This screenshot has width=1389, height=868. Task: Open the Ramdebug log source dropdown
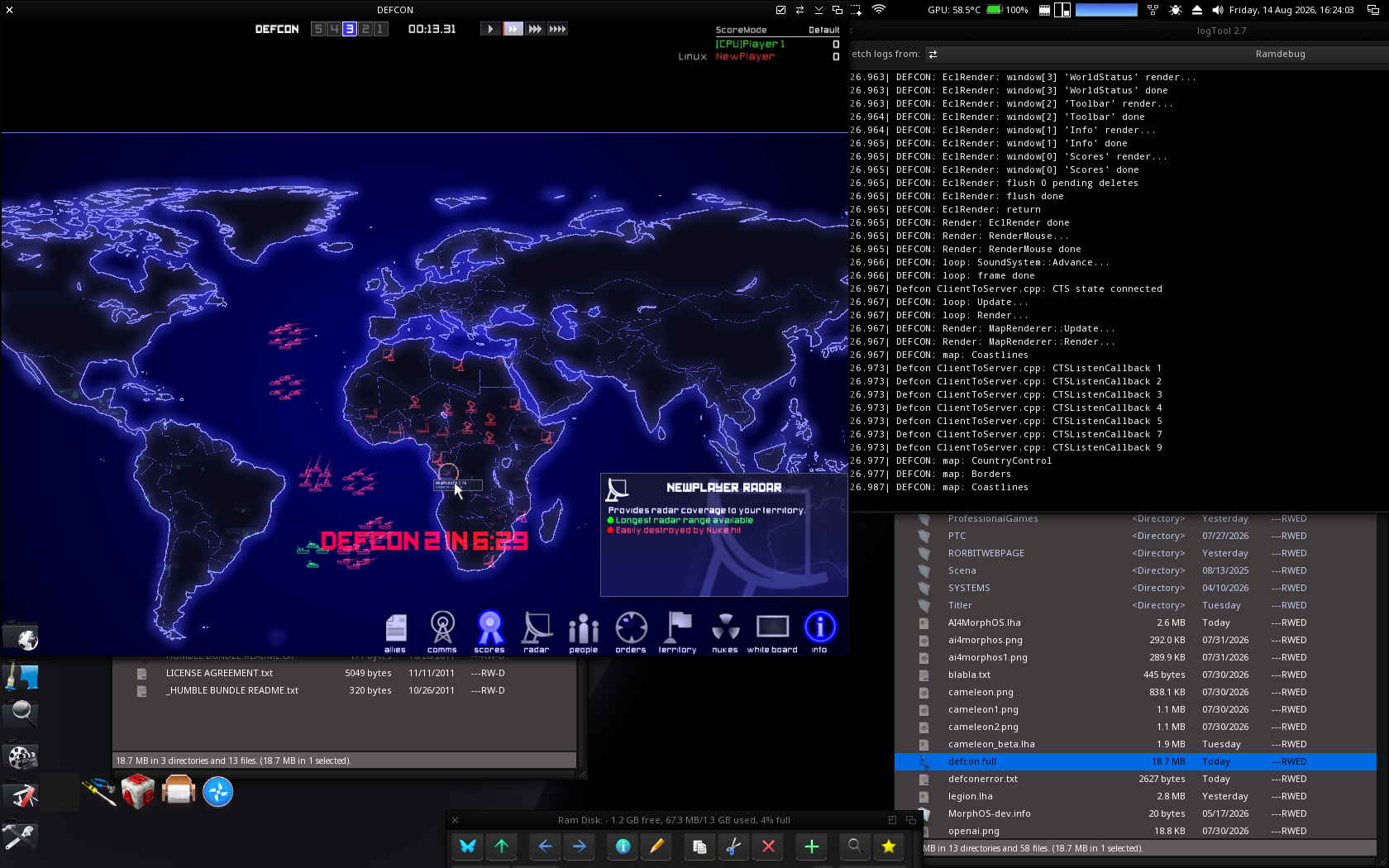coord(1157,54)
